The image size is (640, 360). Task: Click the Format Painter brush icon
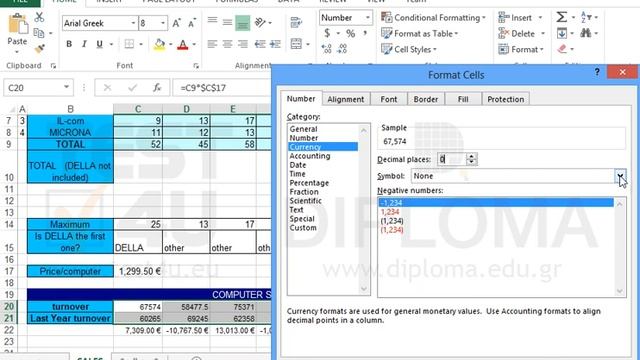40,49
